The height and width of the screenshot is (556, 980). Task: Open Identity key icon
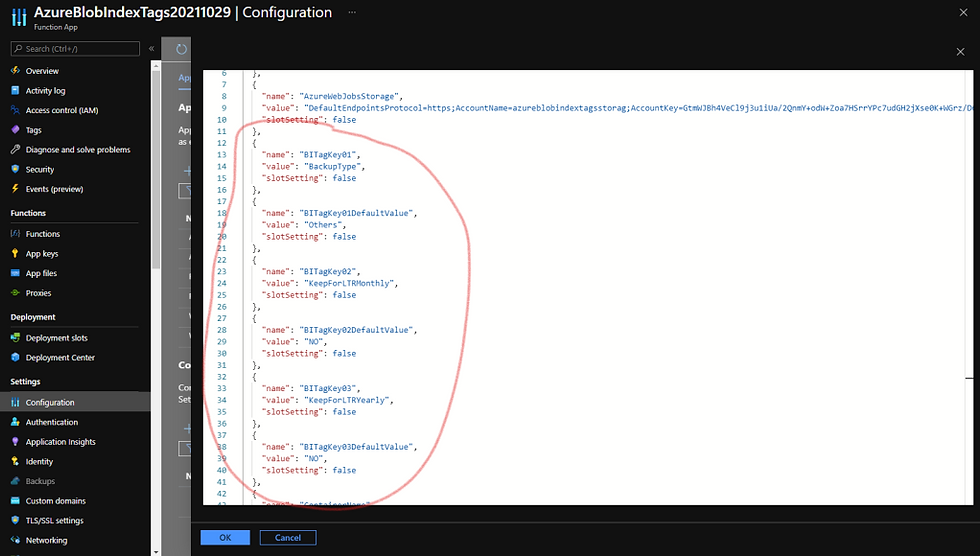[15, 462]
